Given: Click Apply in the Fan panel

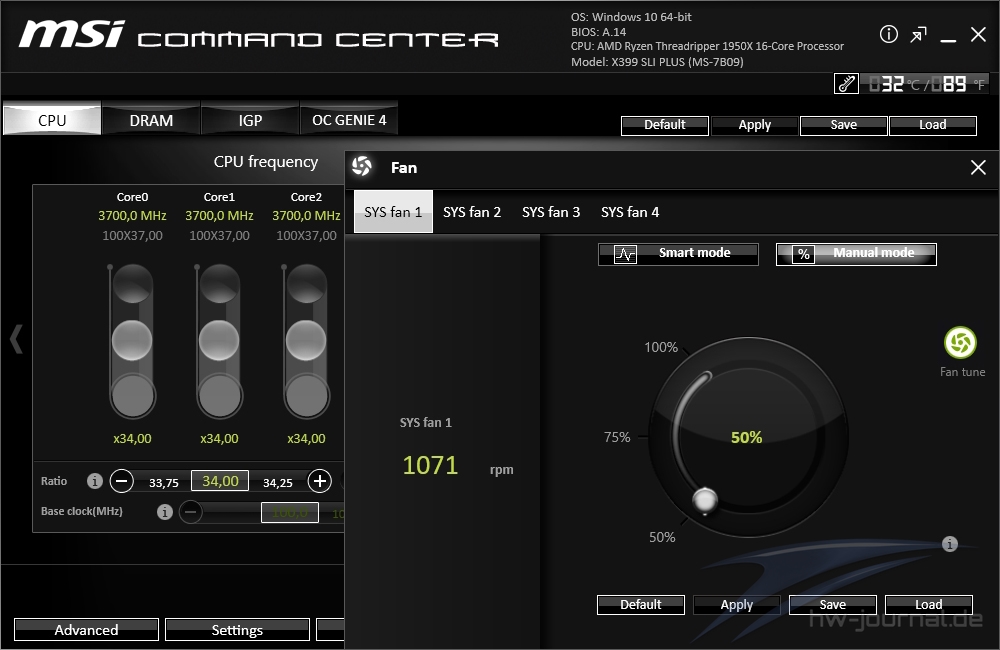Looking at the screenshot, I should (737, 605).
